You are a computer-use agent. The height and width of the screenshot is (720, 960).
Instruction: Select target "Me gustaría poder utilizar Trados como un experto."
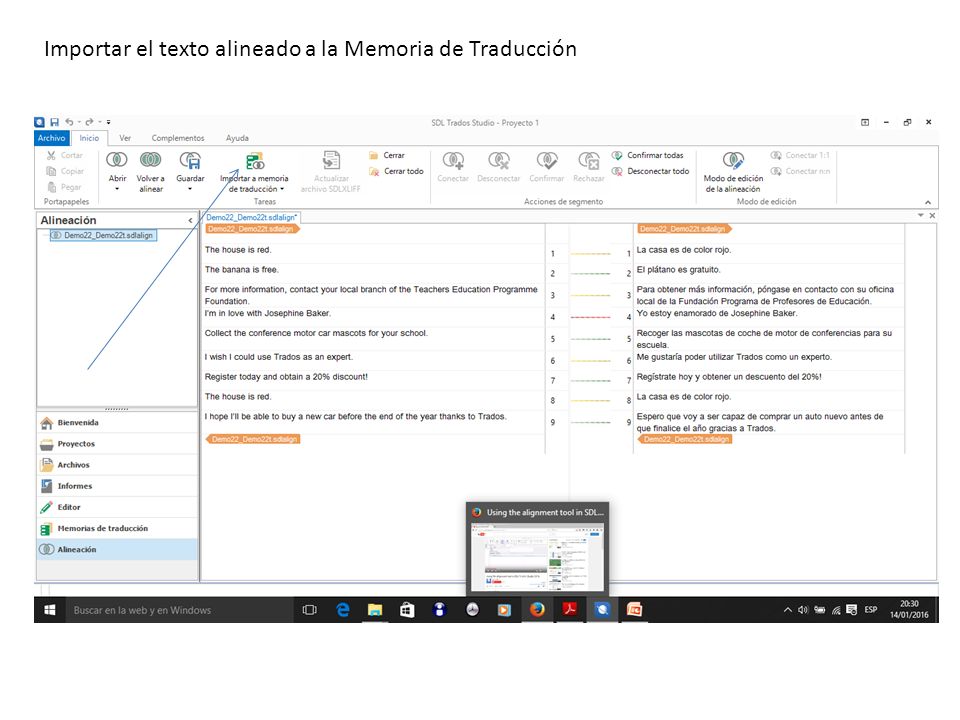coord(734,357)
